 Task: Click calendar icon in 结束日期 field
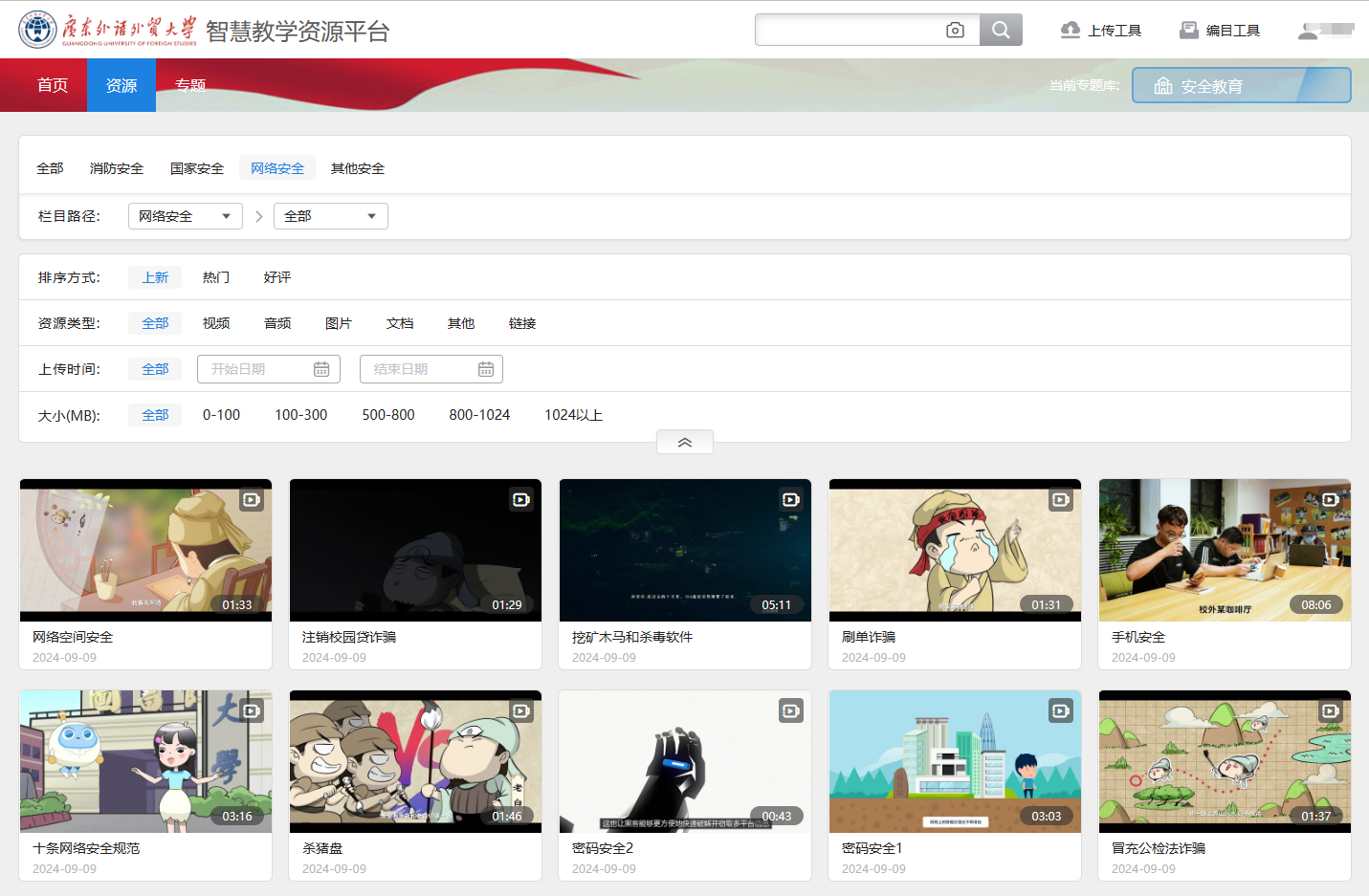tap(486, 369)
